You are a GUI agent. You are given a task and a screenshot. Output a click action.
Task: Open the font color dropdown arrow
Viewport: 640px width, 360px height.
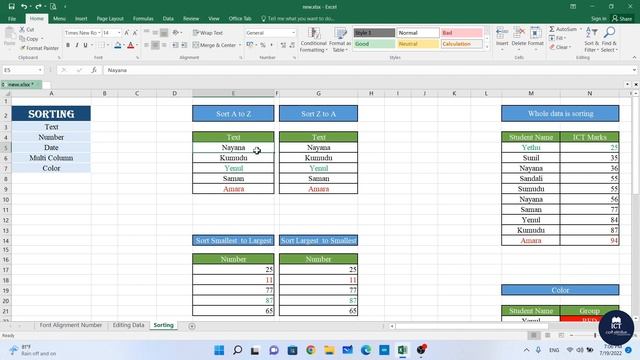pyautogui.click(x=137, y=45)
